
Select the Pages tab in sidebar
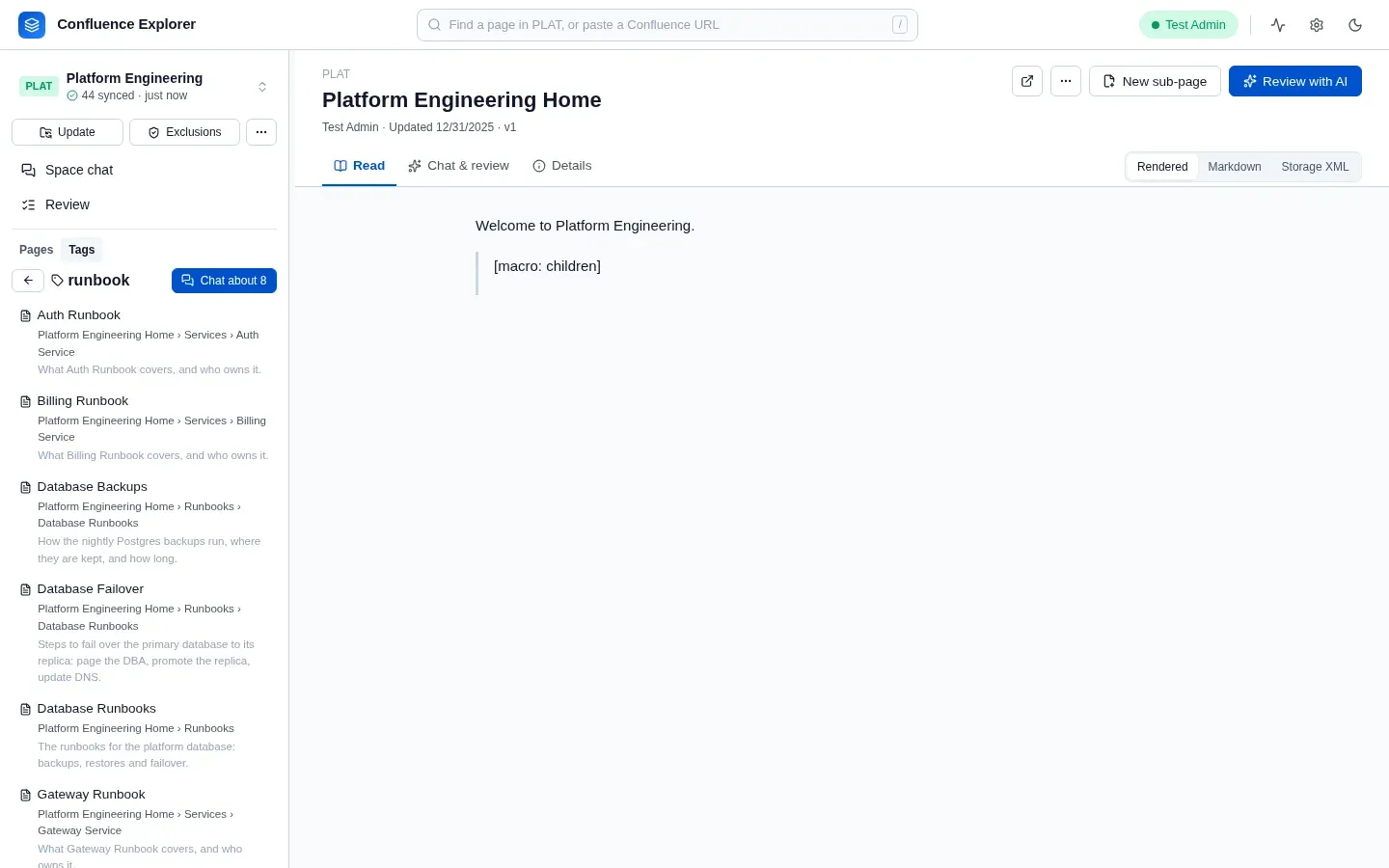pyautogui.click(x=37, y=250)
